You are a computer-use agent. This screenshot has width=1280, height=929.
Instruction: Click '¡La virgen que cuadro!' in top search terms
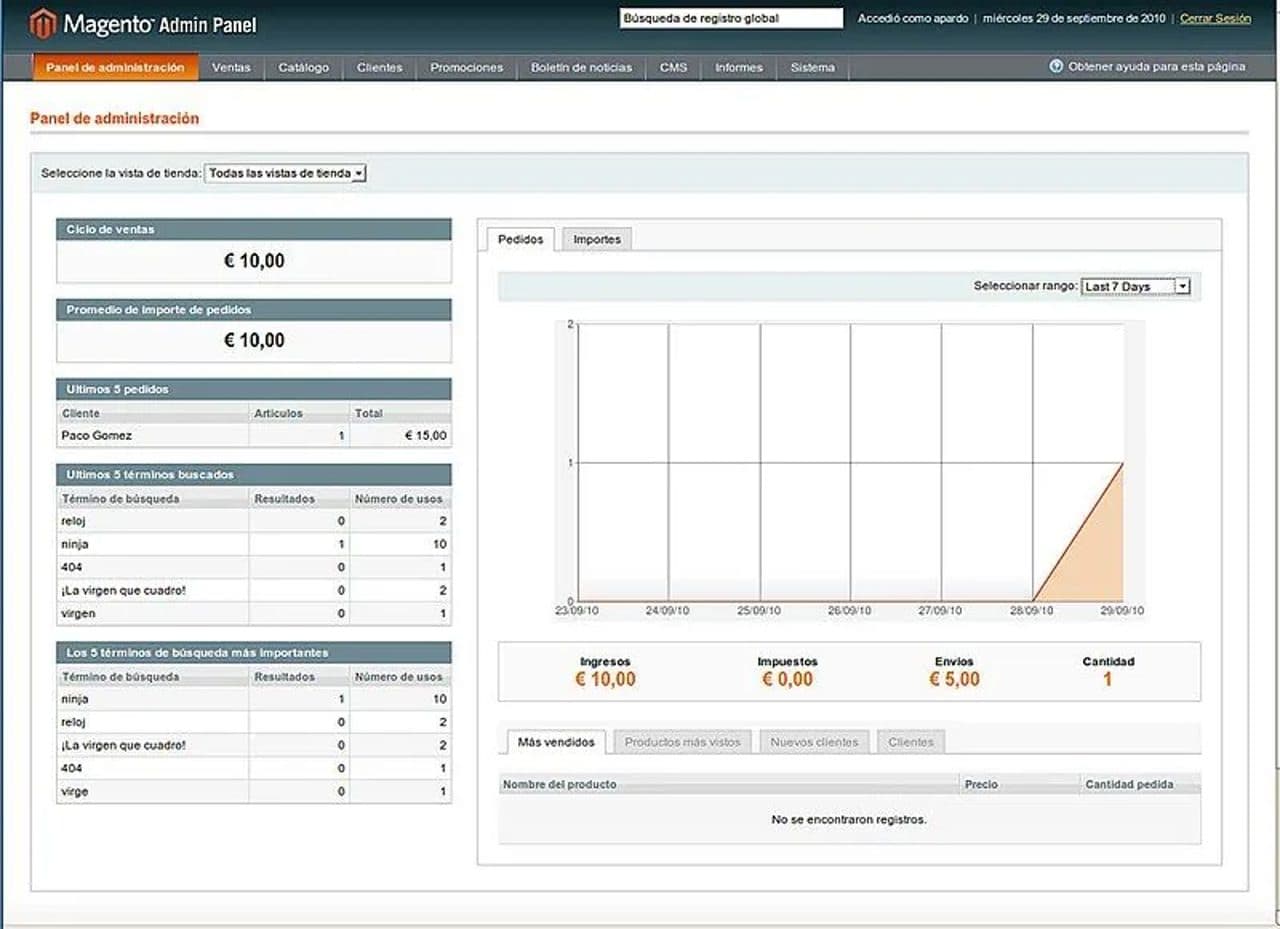coord(123,745)
